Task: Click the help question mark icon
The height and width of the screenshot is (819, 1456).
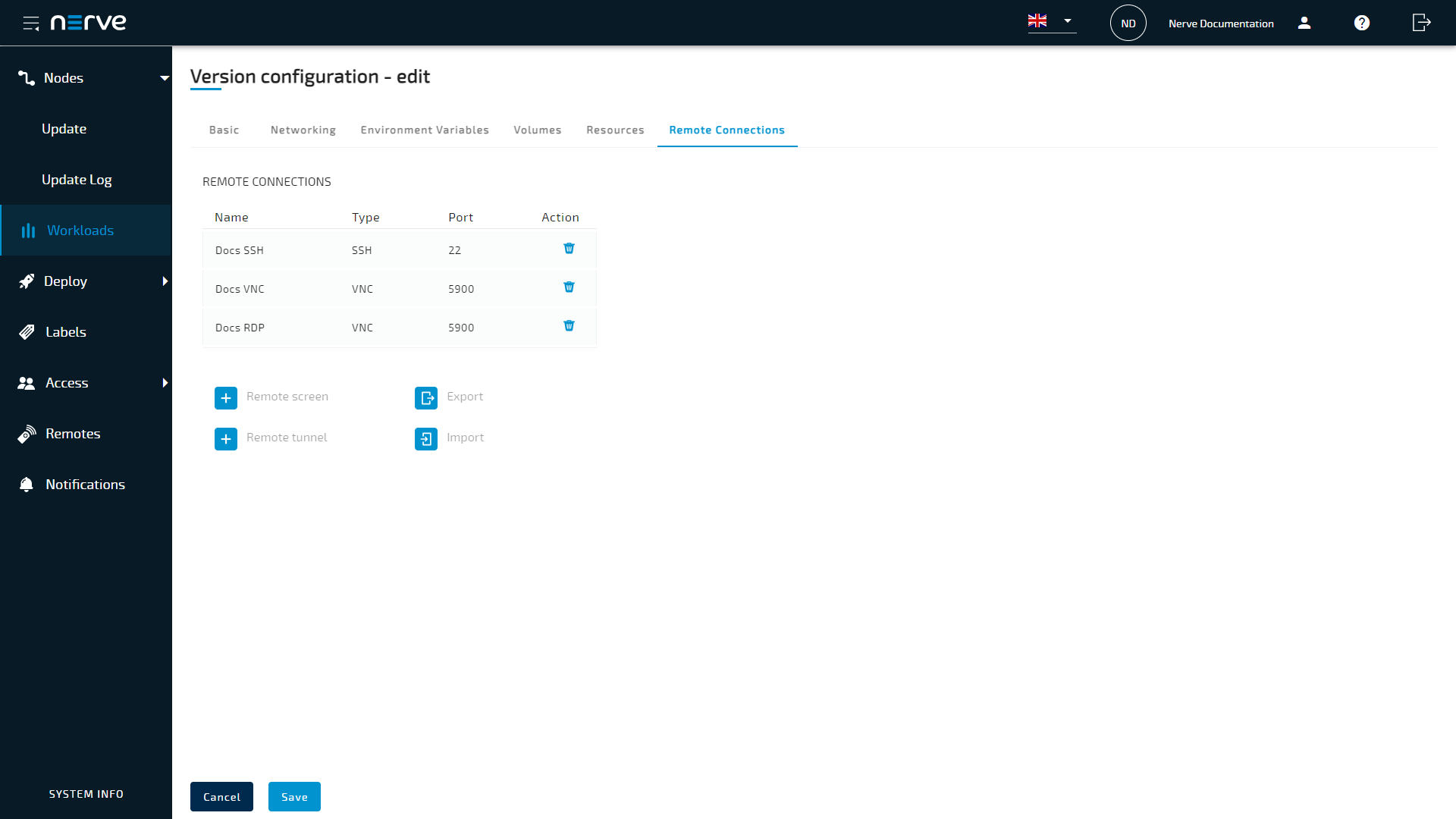Action: tap(1362, 22)
